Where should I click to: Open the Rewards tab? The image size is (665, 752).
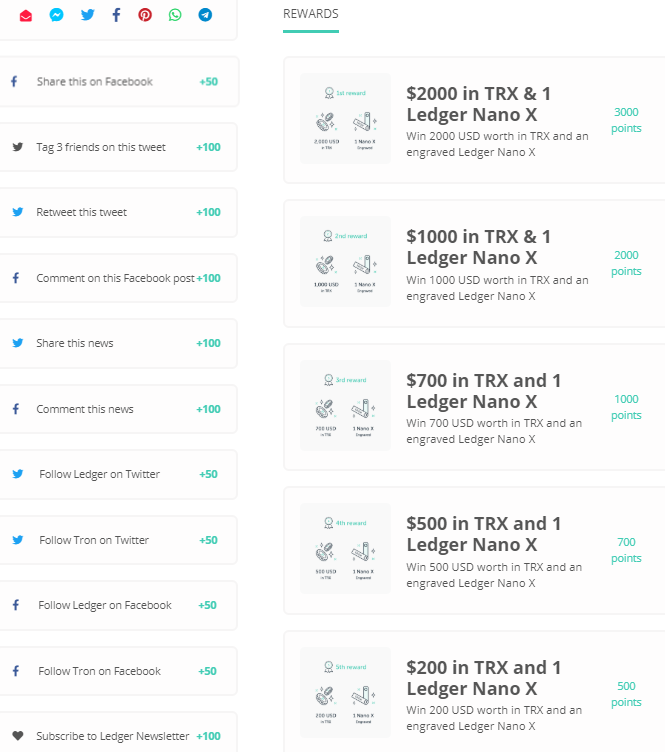(311, 15)
